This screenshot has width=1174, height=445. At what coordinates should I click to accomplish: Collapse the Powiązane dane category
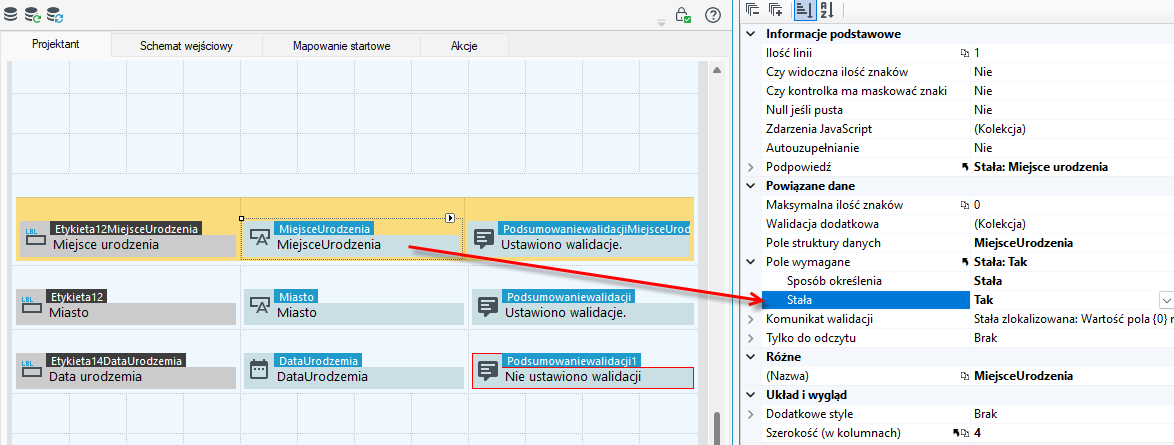point(751,186)
